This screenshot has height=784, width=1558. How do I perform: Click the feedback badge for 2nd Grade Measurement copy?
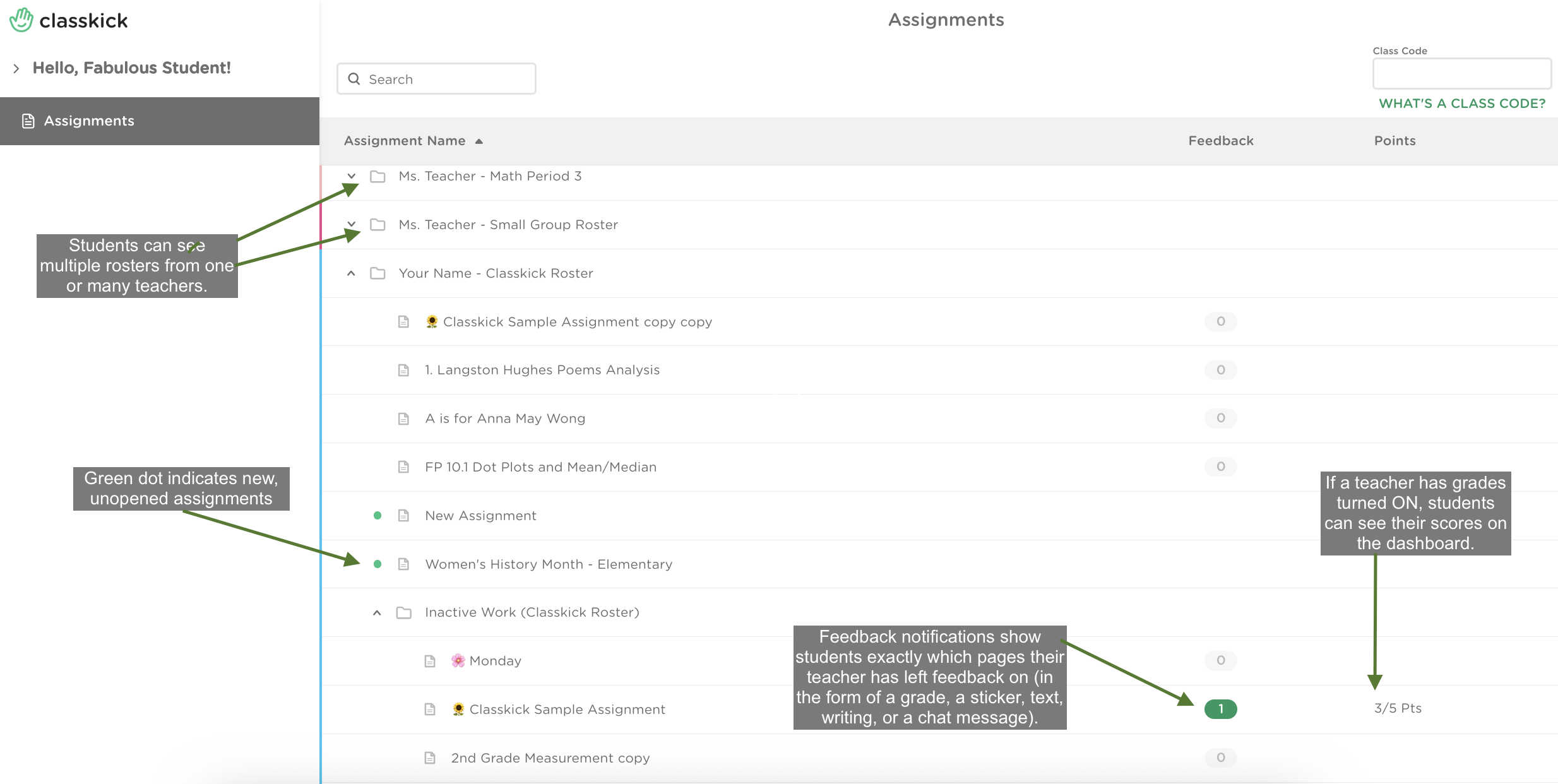(x=1220, y=757)
